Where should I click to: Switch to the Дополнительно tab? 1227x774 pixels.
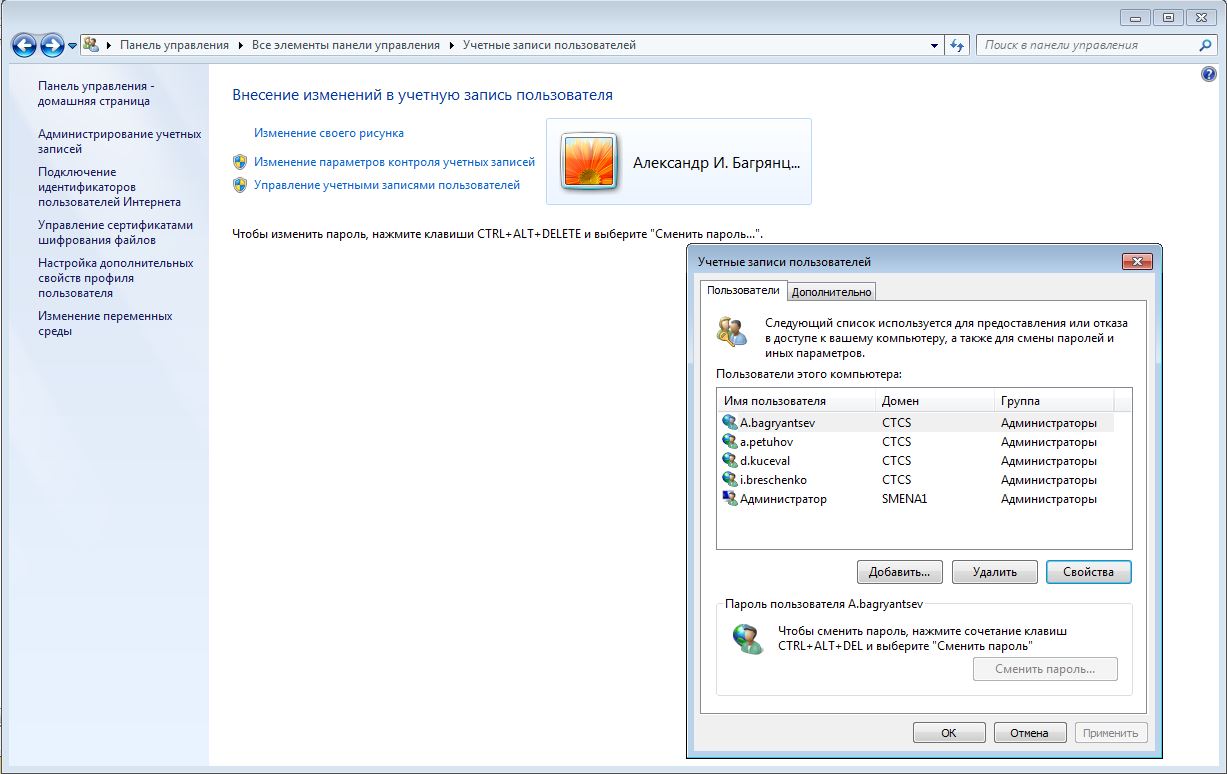click(832, 292)
